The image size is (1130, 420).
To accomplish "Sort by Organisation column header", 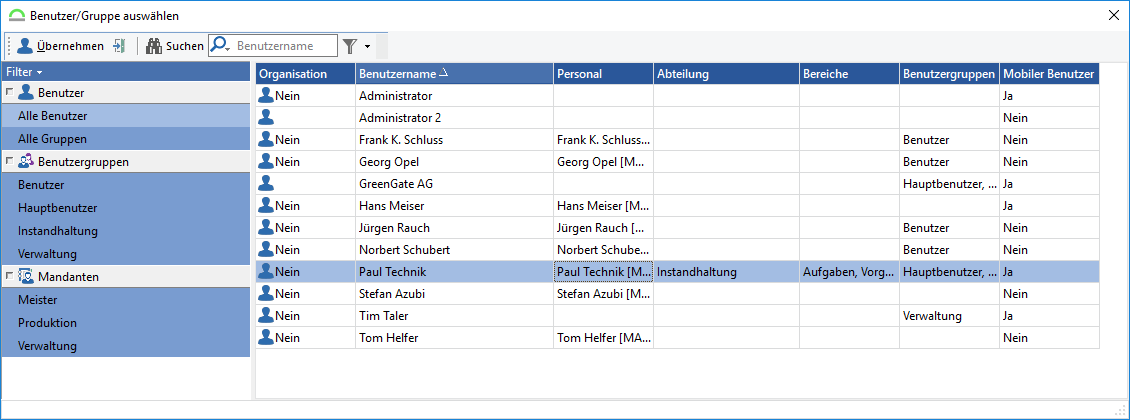I will click(x=306, y=73).
